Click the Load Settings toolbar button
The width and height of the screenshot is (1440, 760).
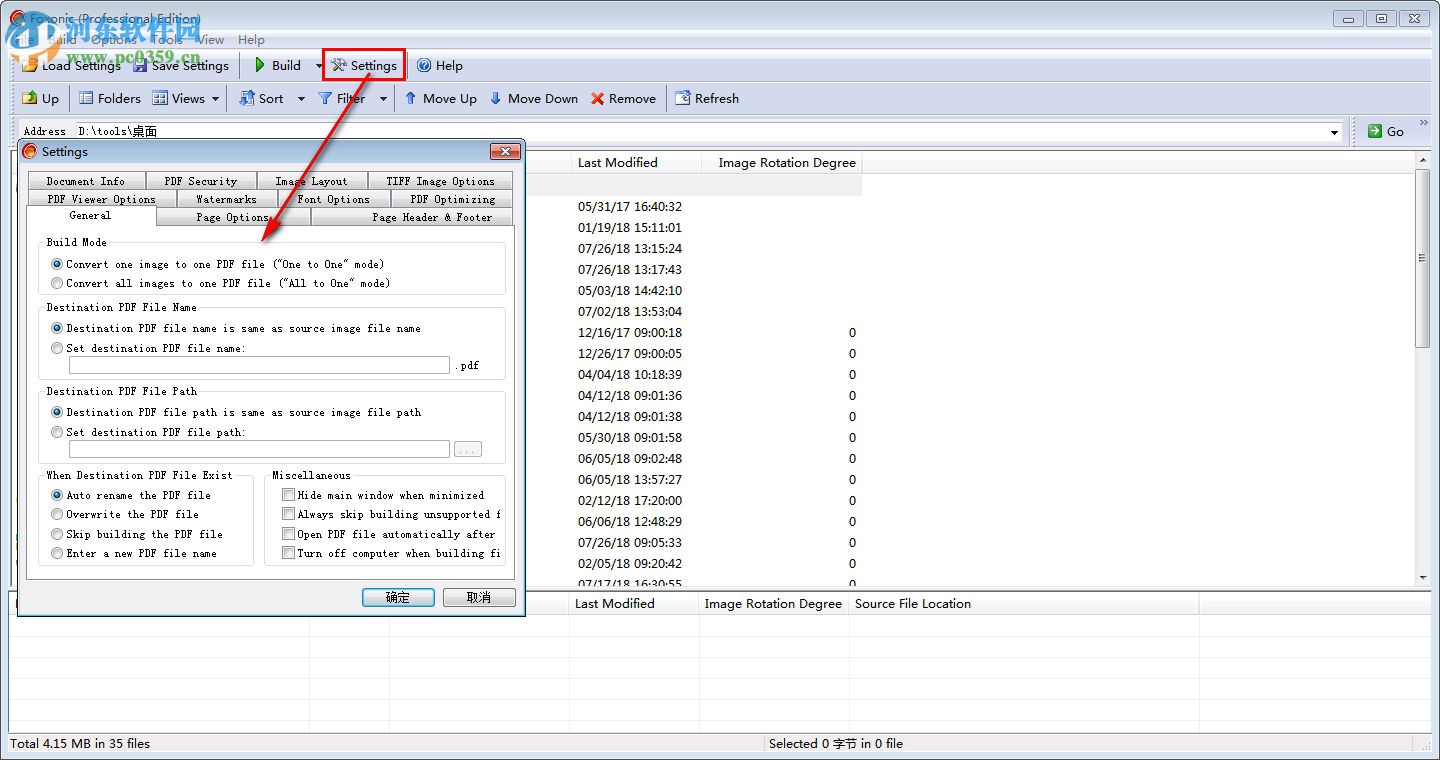tap(71, 66)
